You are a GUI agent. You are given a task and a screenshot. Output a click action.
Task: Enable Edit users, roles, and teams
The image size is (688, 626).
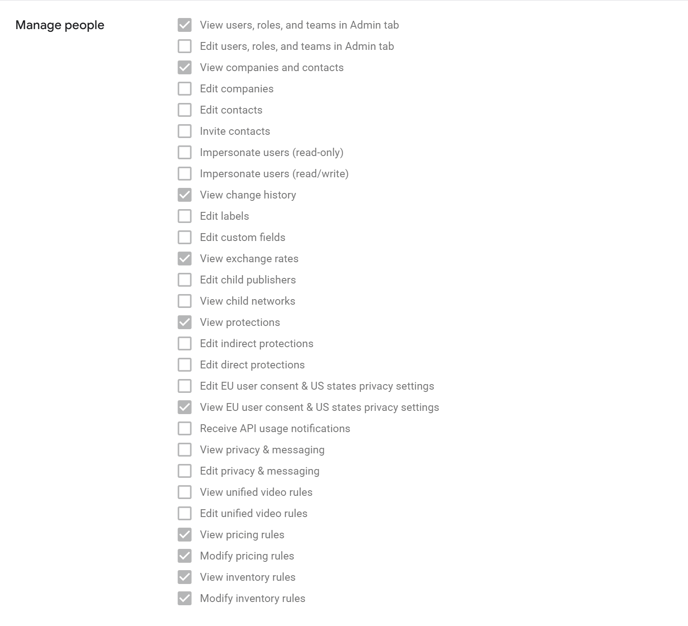[185, 46]
